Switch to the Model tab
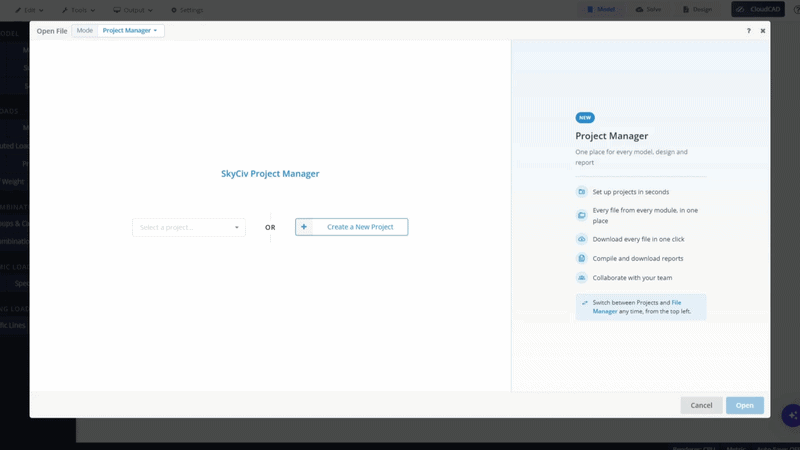 [601, 9]
